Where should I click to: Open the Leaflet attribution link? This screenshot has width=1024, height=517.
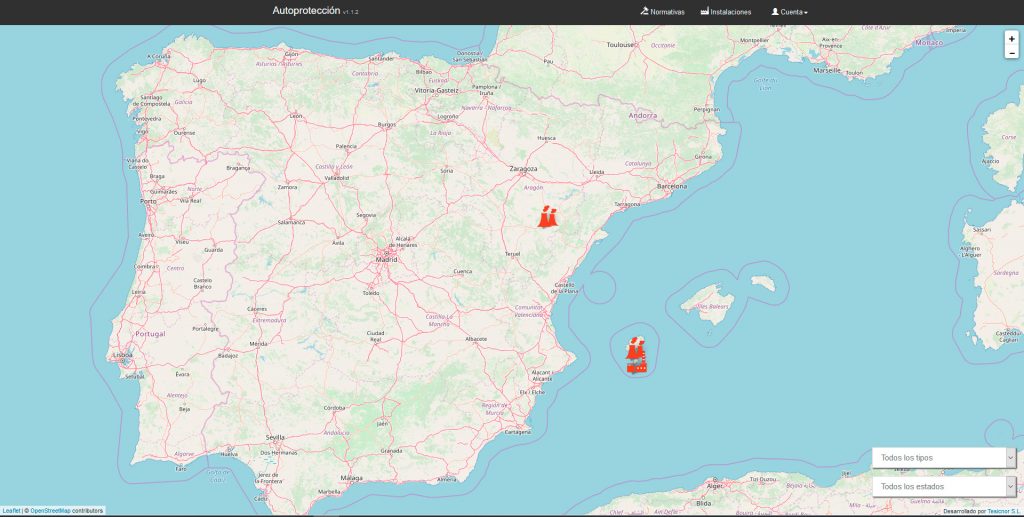tap(11, 511)
